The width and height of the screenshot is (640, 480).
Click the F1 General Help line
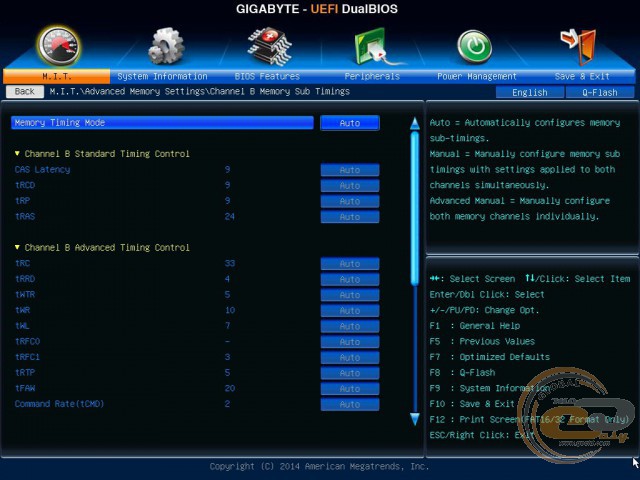(475, 326)
